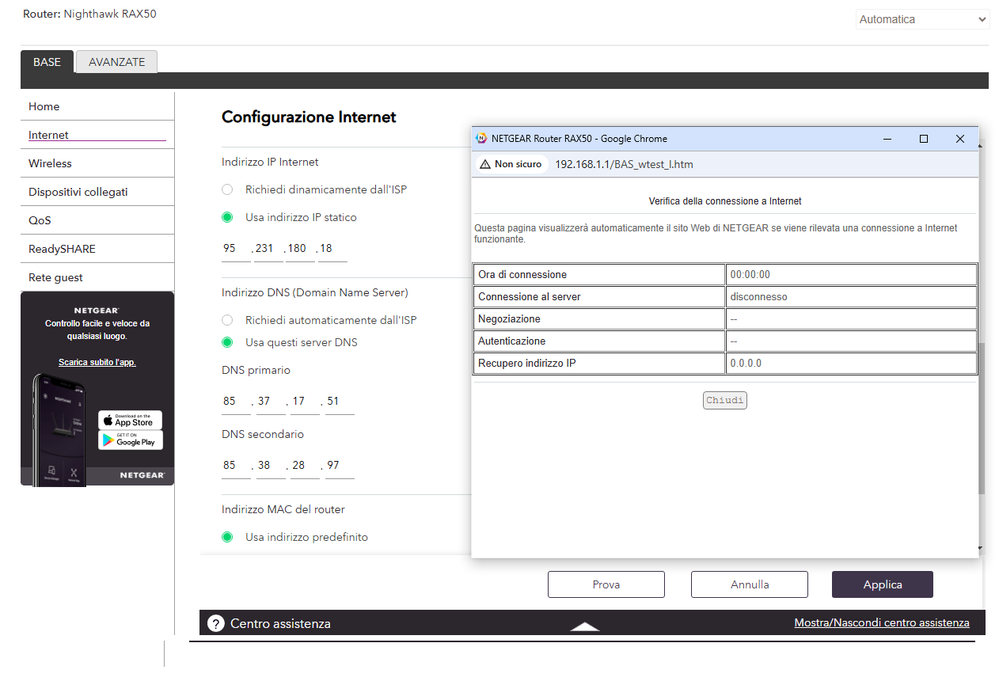The height and width of the screenshot is (686, 999).
Task: Click the Annulla button
Action: point(749,584)
